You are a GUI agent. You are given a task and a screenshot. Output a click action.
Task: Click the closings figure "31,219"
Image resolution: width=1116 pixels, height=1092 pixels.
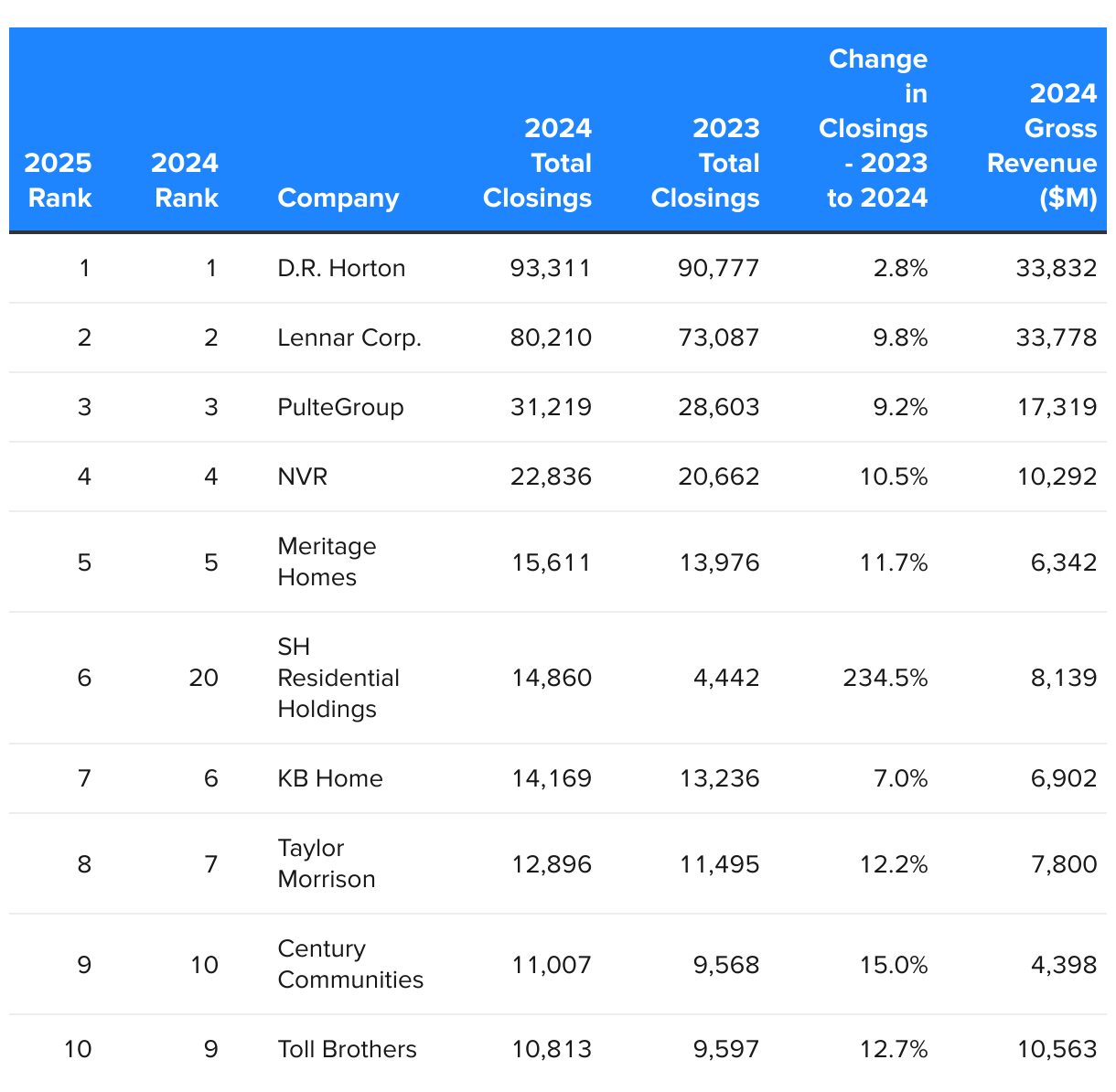click(552, 407)
